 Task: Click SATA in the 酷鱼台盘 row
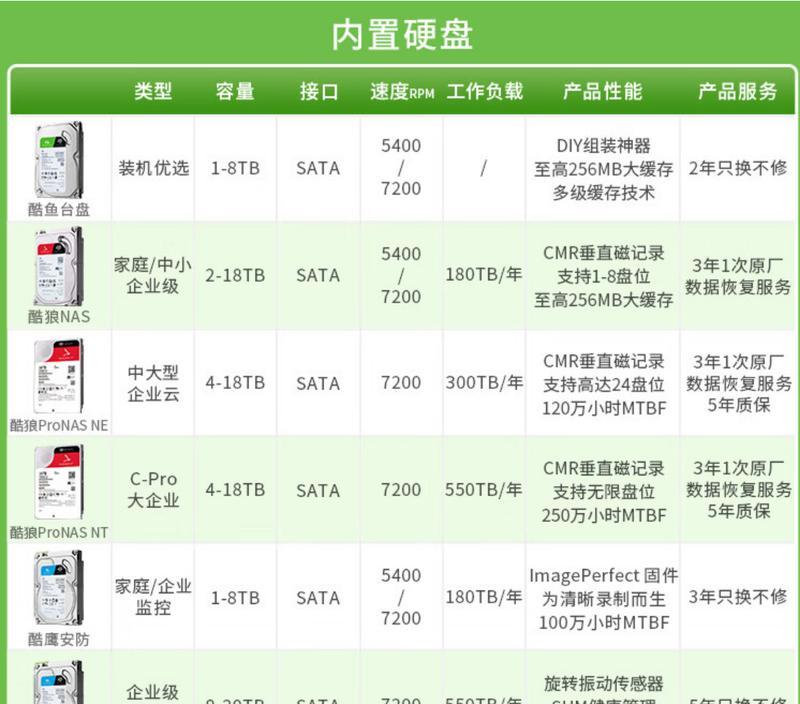click(318, 168)
